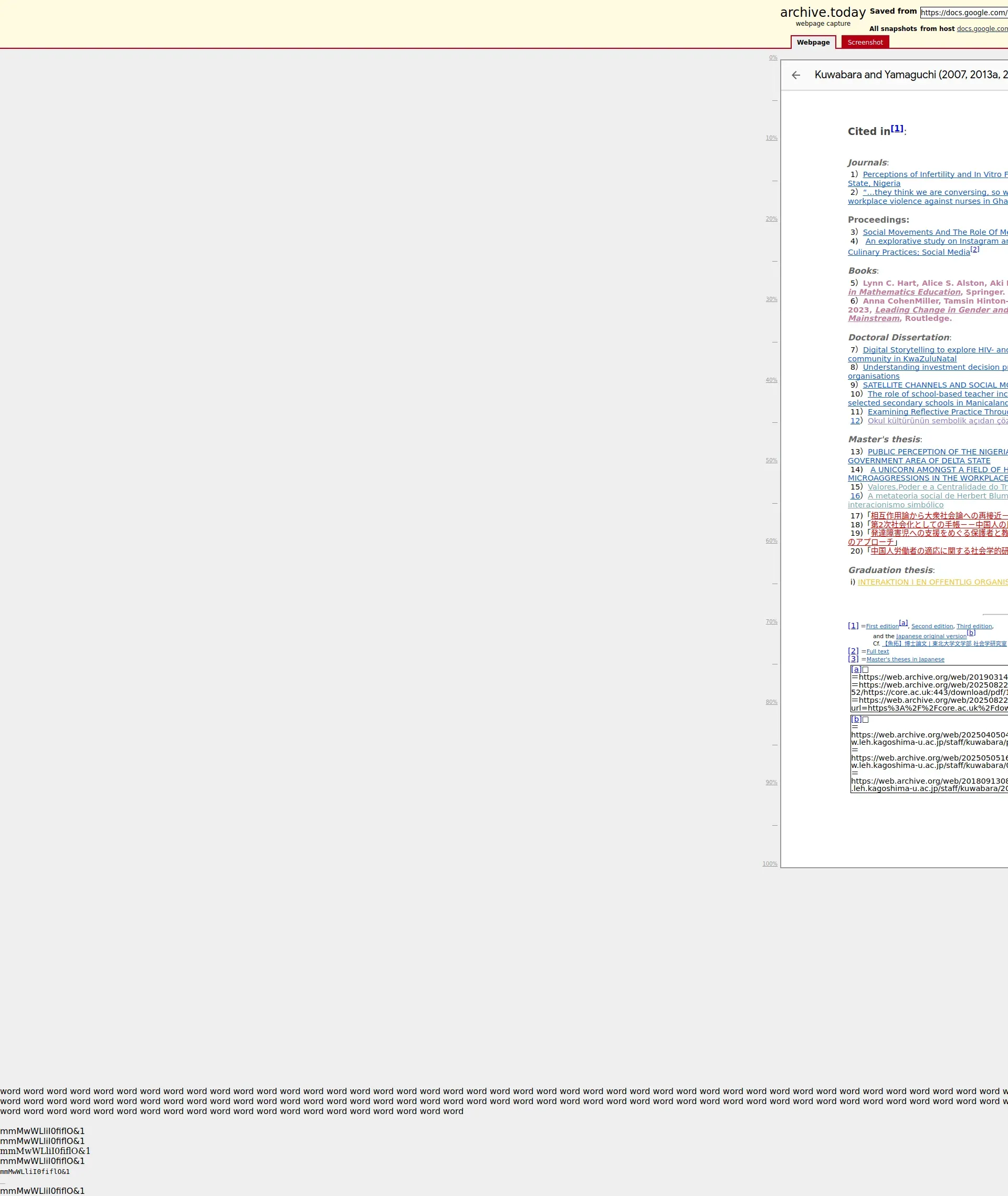Screen dimensions: 1008x1196
Task: Open the Social Movements proceedings link
Action: tap(935, 232)
